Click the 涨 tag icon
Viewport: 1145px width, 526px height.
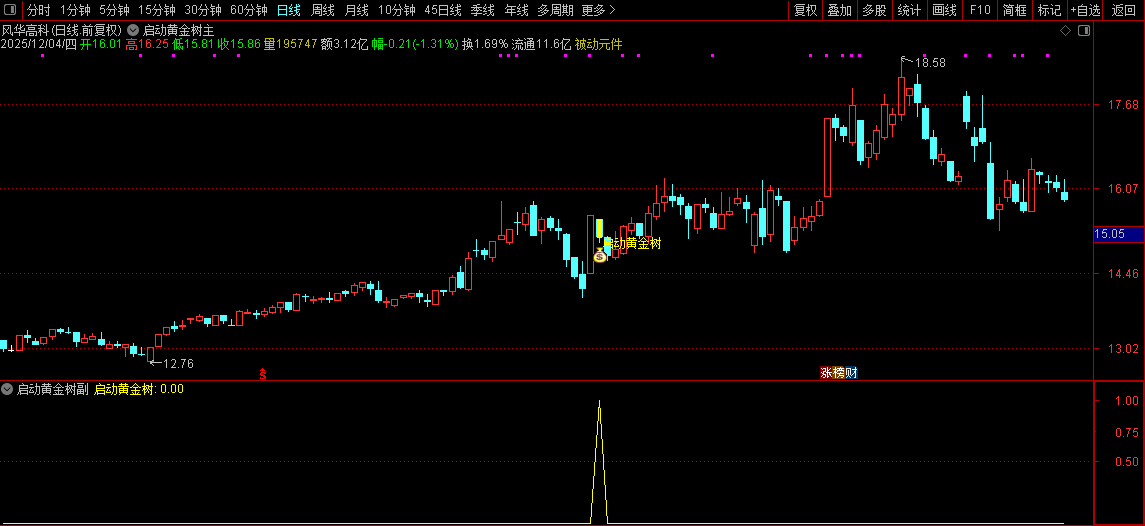coord(826,373)
